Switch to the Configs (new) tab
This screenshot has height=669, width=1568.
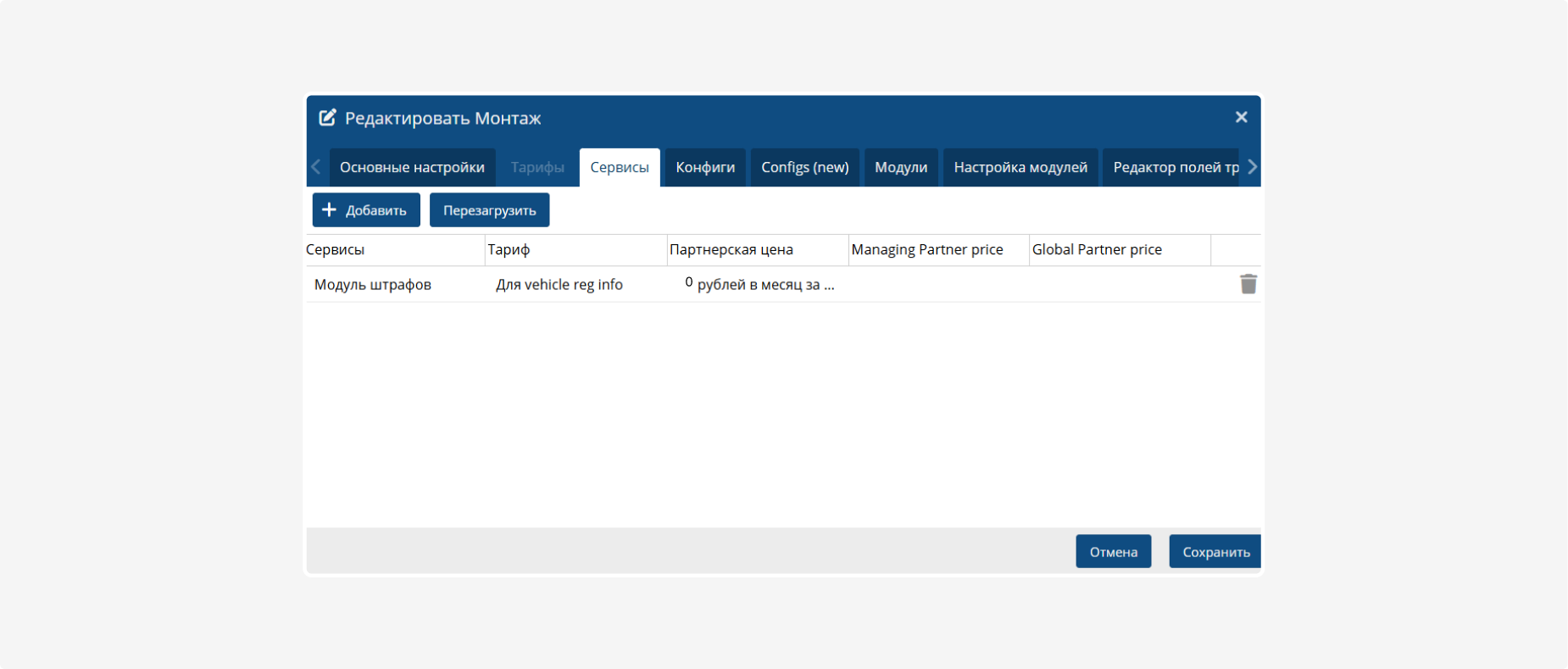805,167
